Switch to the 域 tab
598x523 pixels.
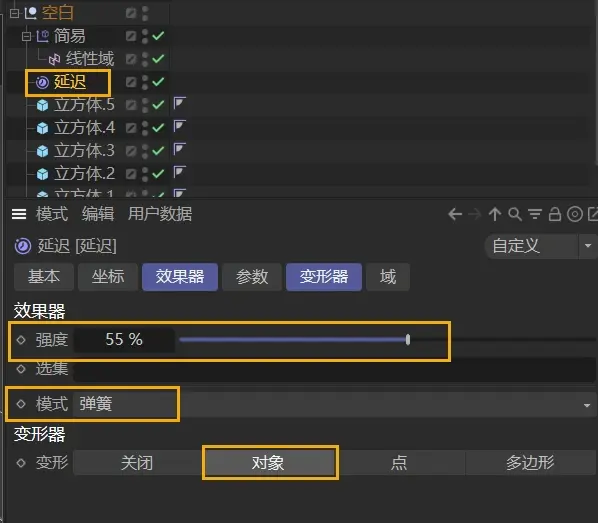388,277
